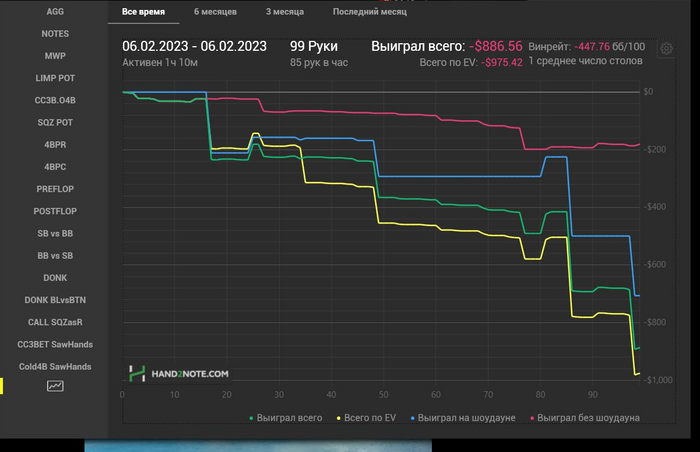Toggle the Выиграл на шоудауне legend series
The image size is (700, 452).
462,418
